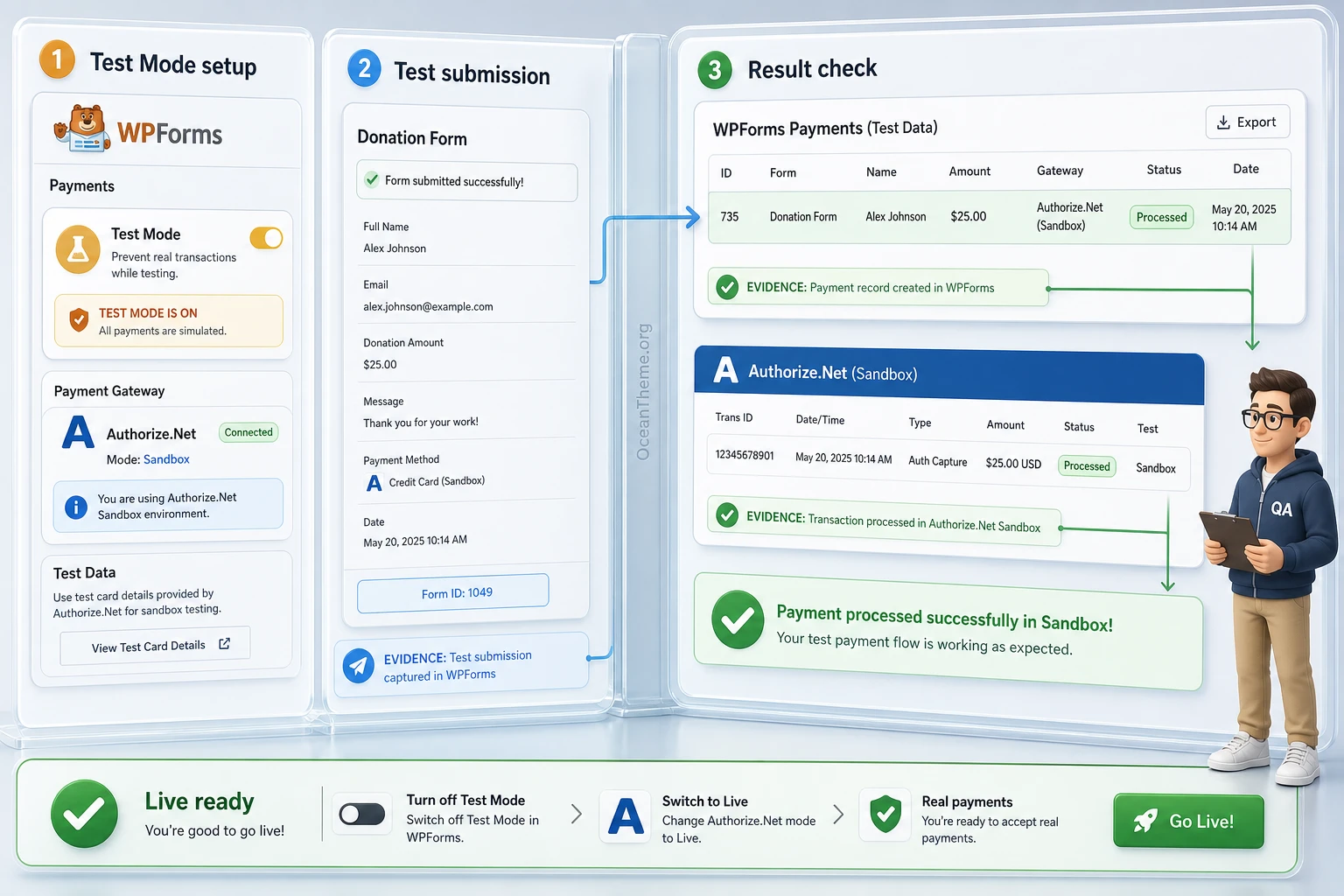
Task: Select payment ID 735 in the payments table
Action: (x=729, y=216)
